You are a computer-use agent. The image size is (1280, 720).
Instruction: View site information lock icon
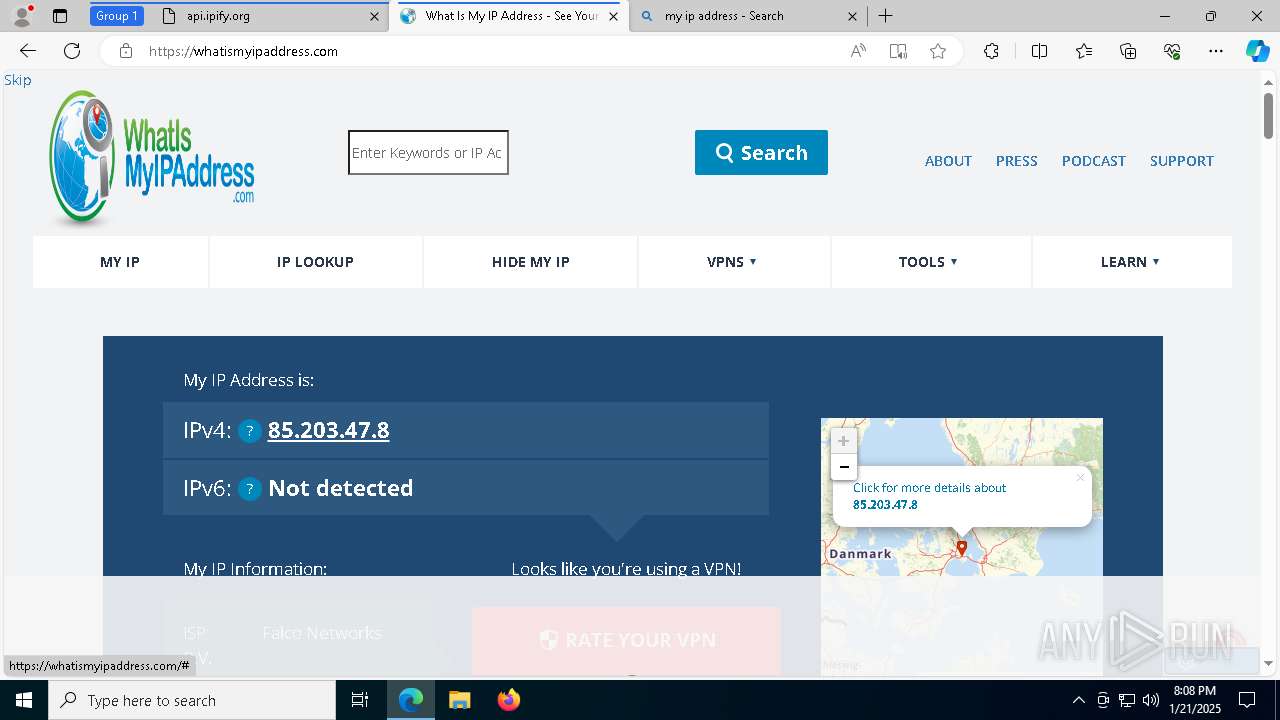[125, 51]
